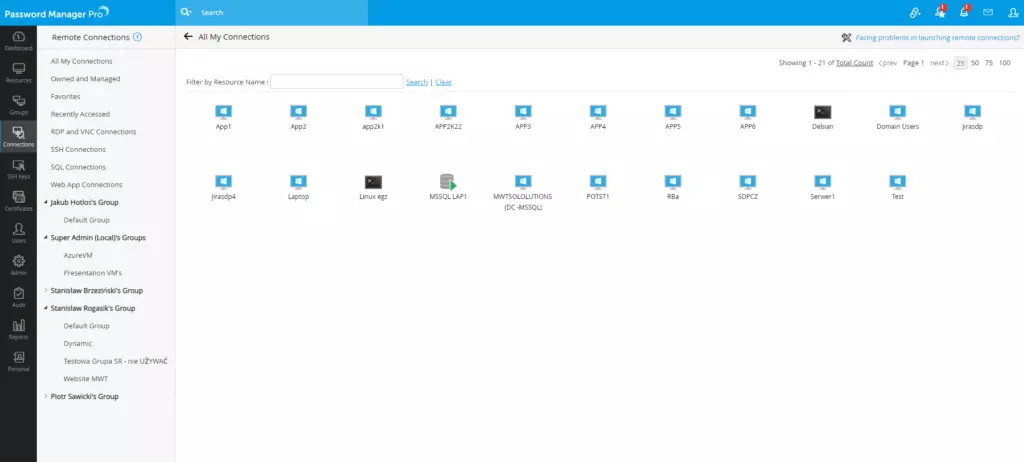1024x462 pixels.
Task: Show 75 items per page
Action: pyautogui.click(x=989, y=63)
